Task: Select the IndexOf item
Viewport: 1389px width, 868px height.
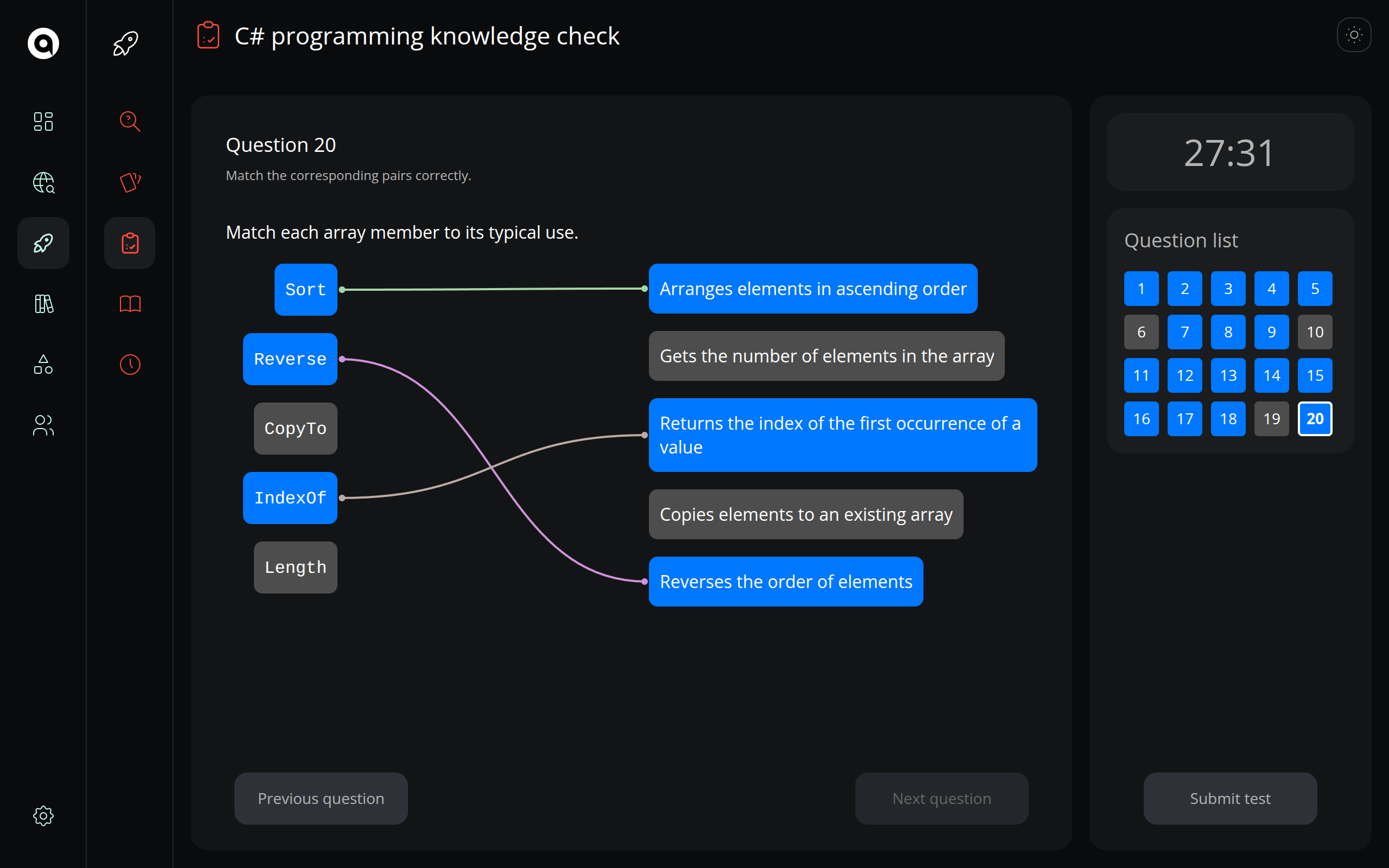Action: coord(290,497)
